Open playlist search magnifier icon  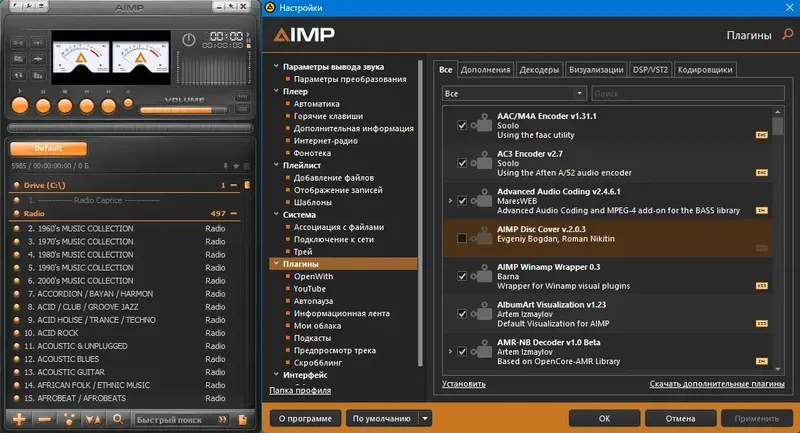118,419
